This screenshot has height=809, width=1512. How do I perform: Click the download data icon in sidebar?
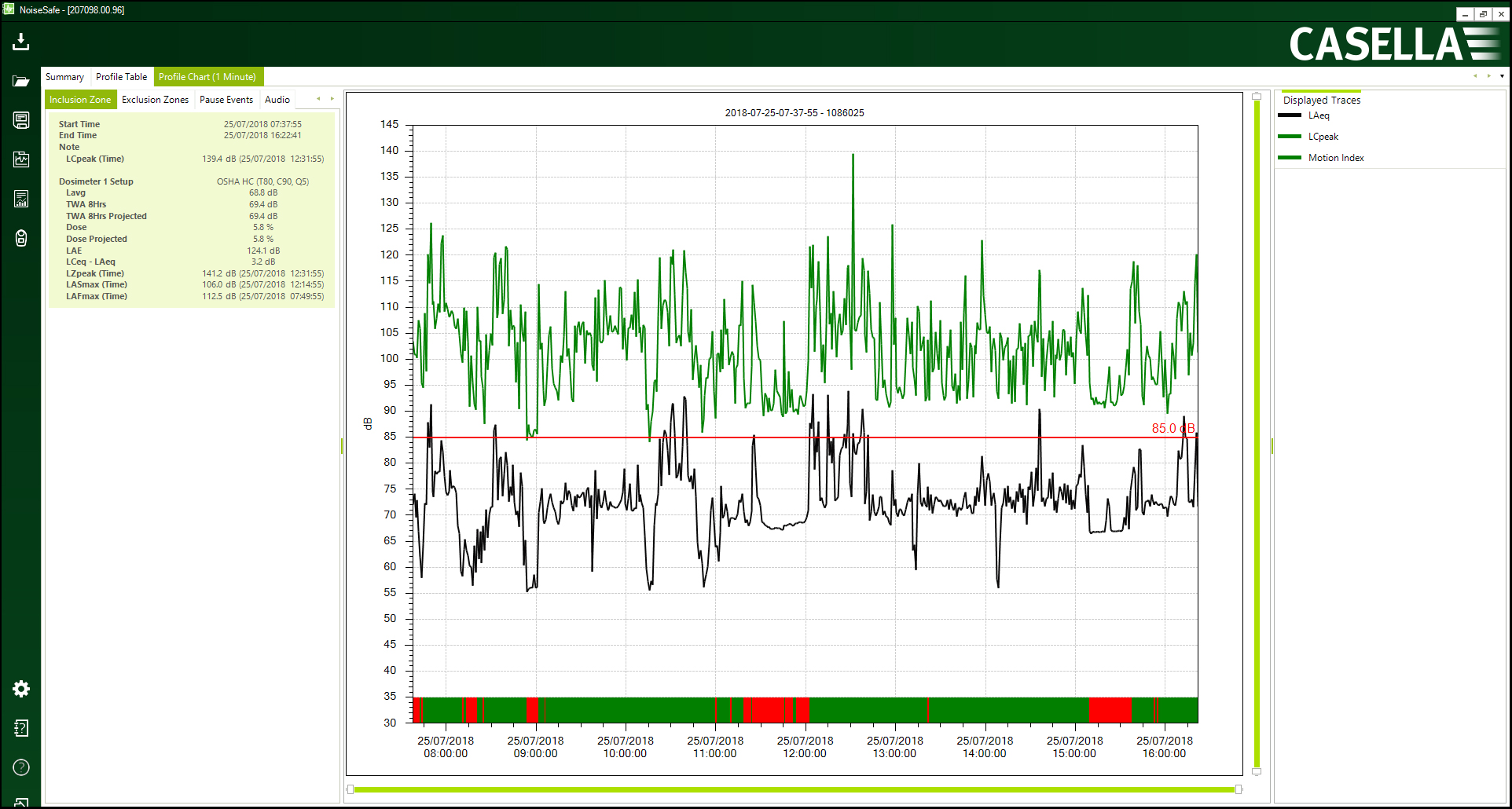21,42
